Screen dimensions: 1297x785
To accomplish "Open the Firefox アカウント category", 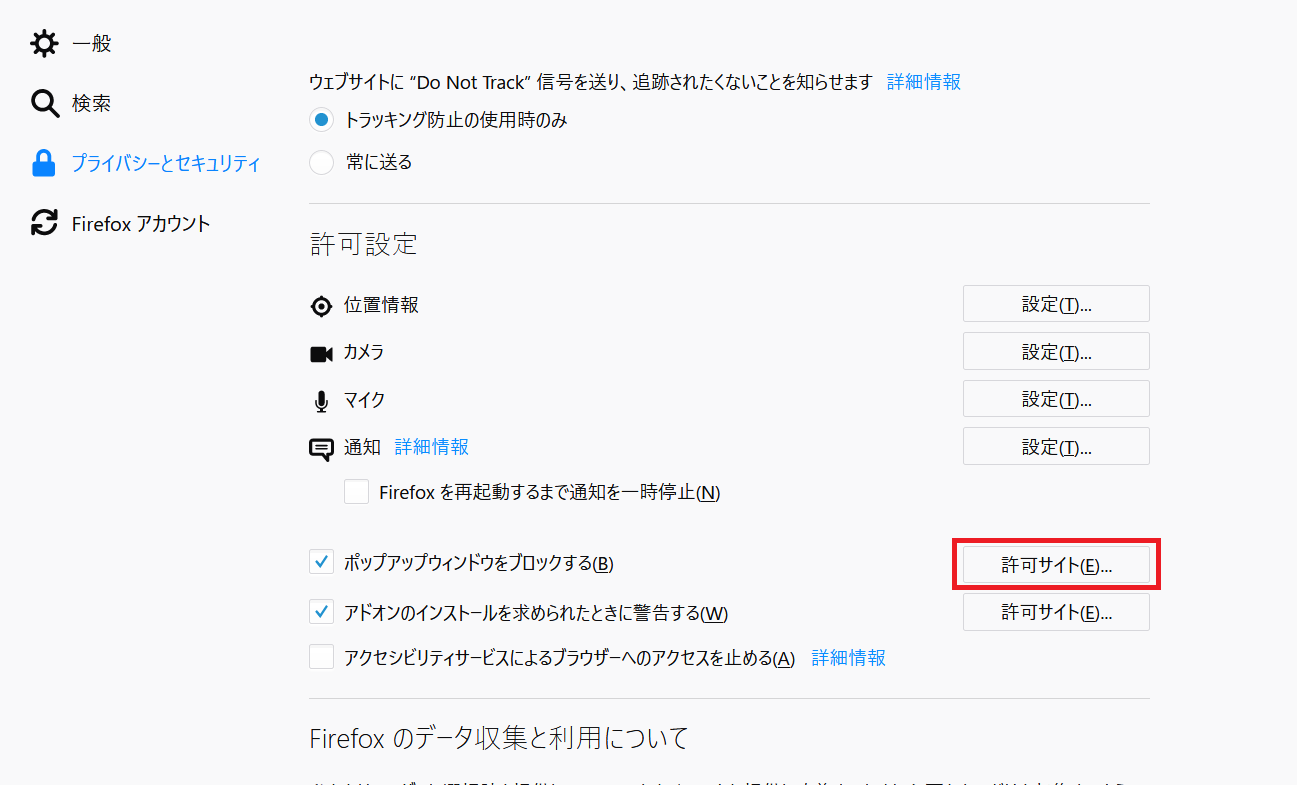I will [141, 223].
